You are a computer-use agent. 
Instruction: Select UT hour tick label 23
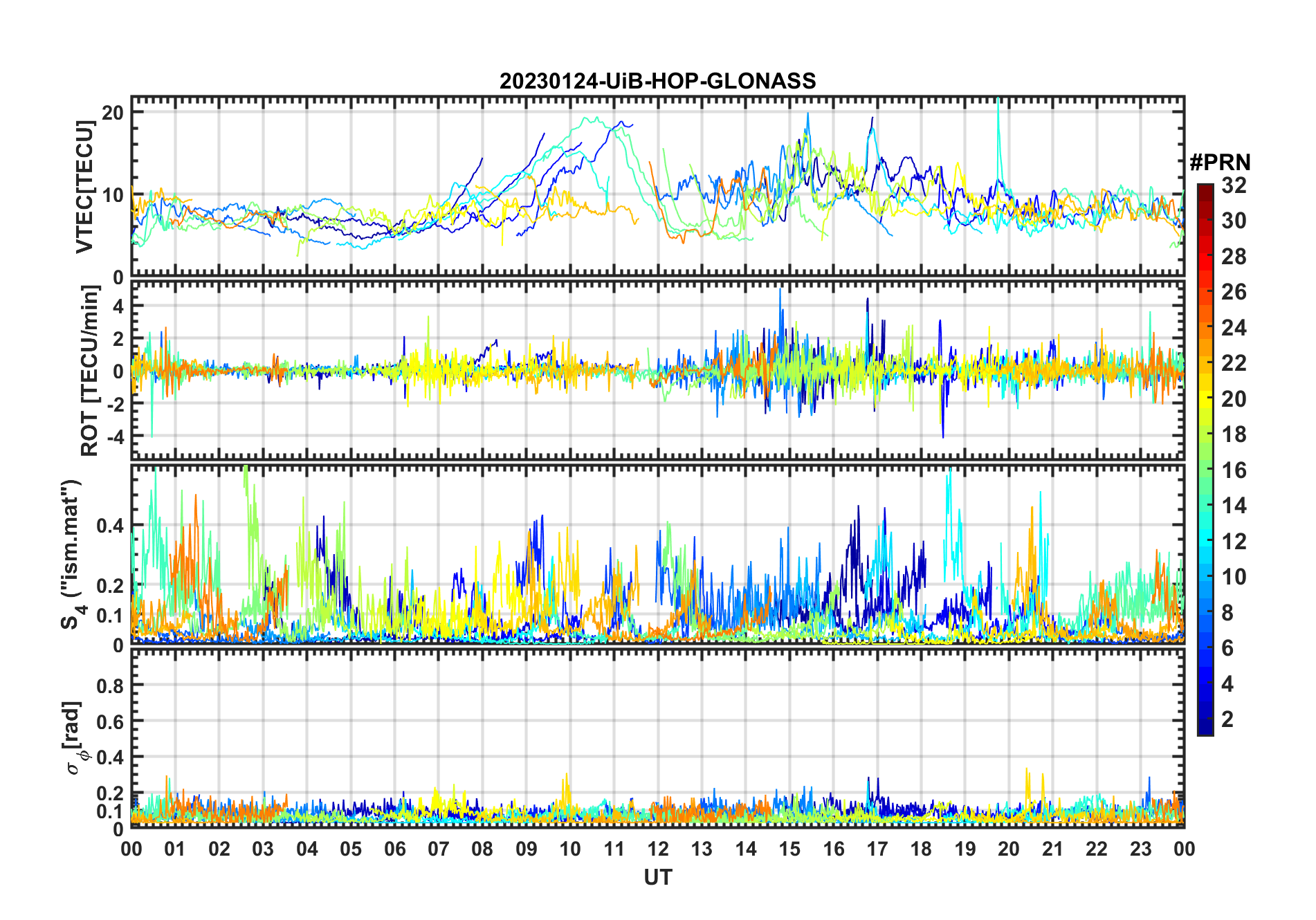tap(1141, 849)
